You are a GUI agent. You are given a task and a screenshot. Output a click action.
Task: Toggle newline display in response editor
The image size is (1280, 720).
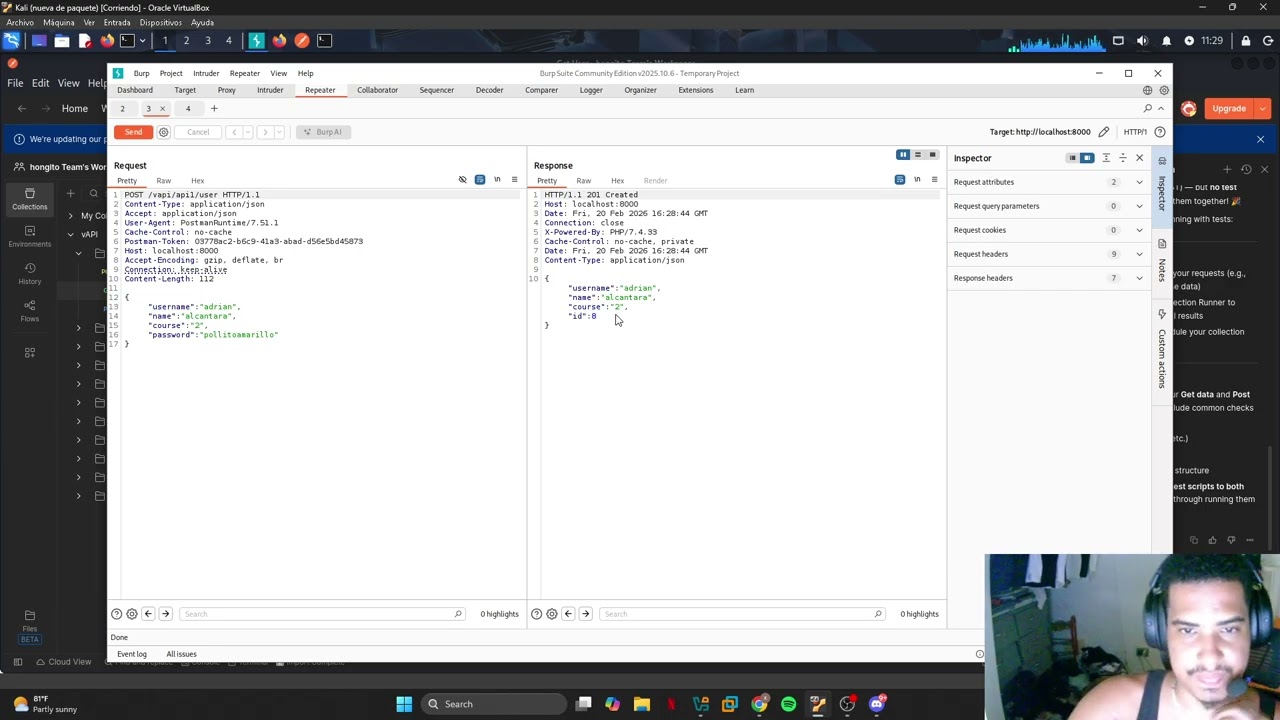[917, 180]
